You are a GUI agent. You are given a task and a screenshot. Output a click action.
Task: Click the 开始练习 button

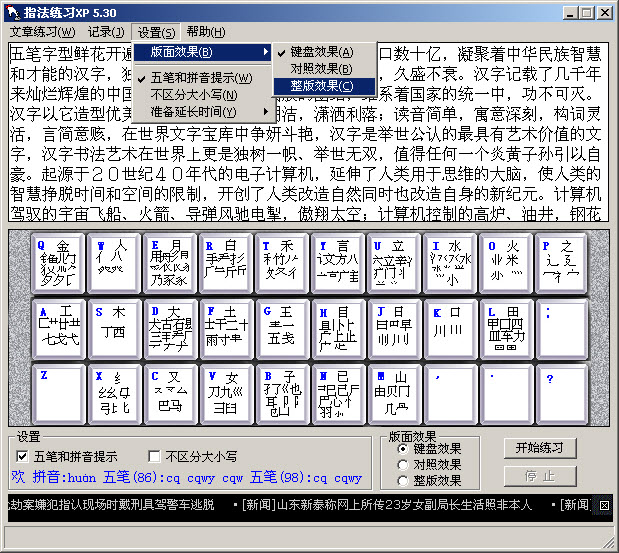pyautogui.click(x=540, y=447)
